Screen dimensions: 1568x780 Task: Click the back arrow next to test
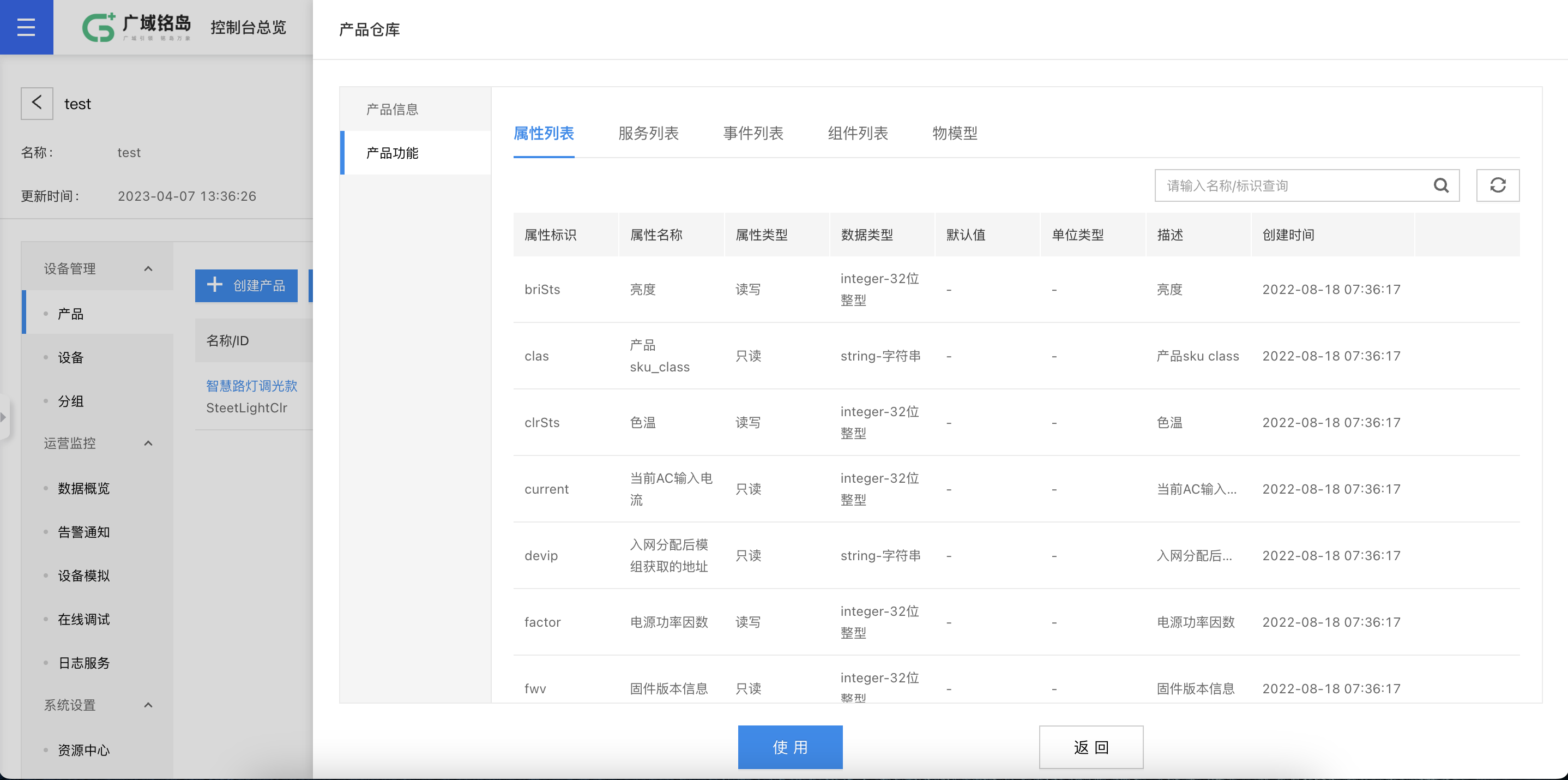37,103
